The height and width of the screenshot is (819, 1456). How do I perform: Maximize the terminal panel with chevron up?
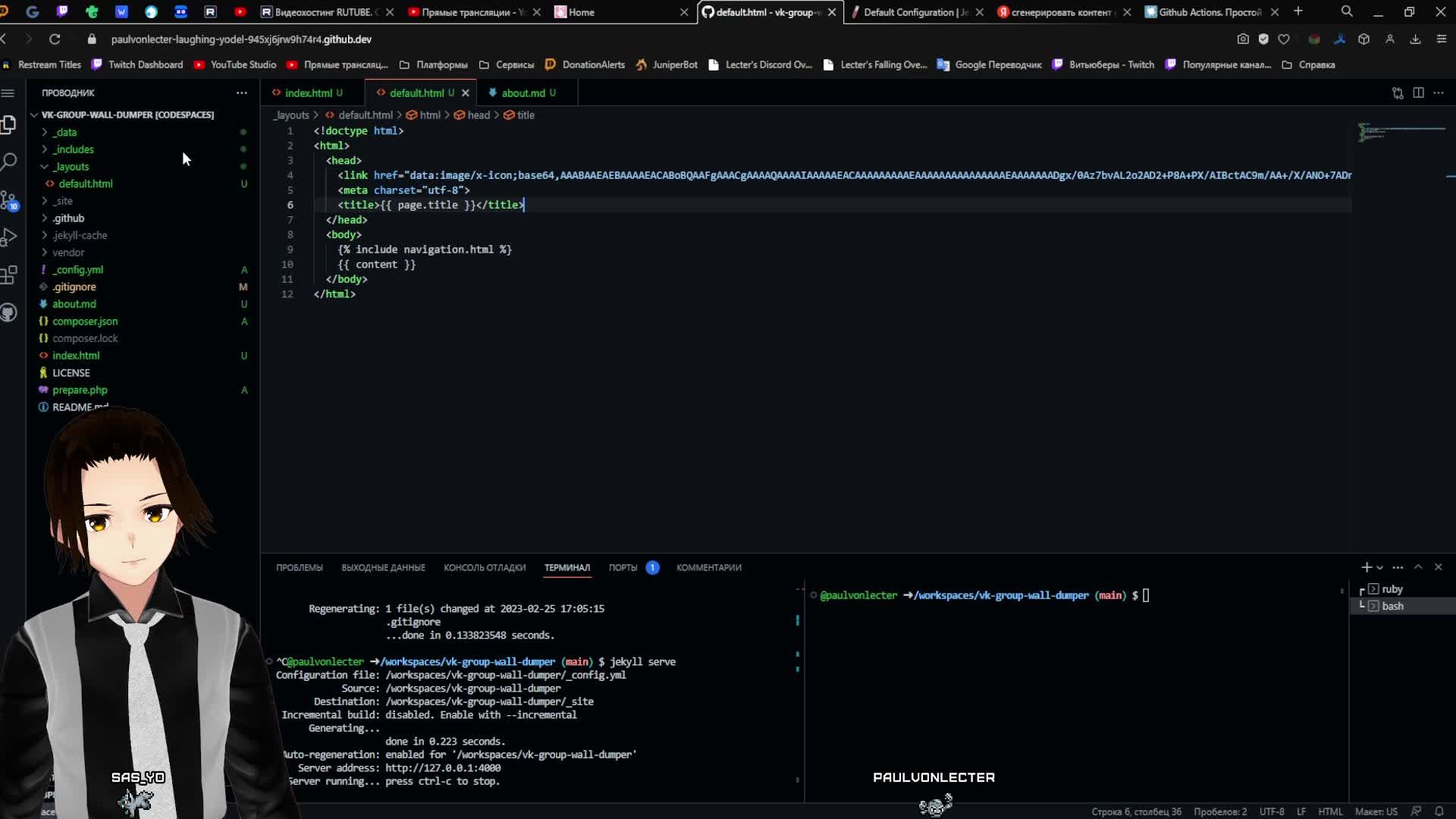click(1418, 567)
